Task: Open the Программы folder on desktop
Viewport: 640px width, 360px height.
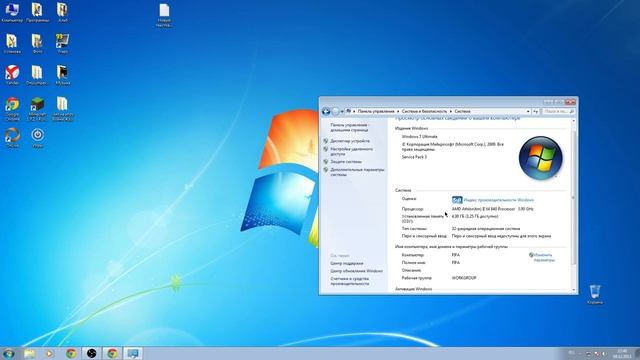Action: [x=37, y=12]
